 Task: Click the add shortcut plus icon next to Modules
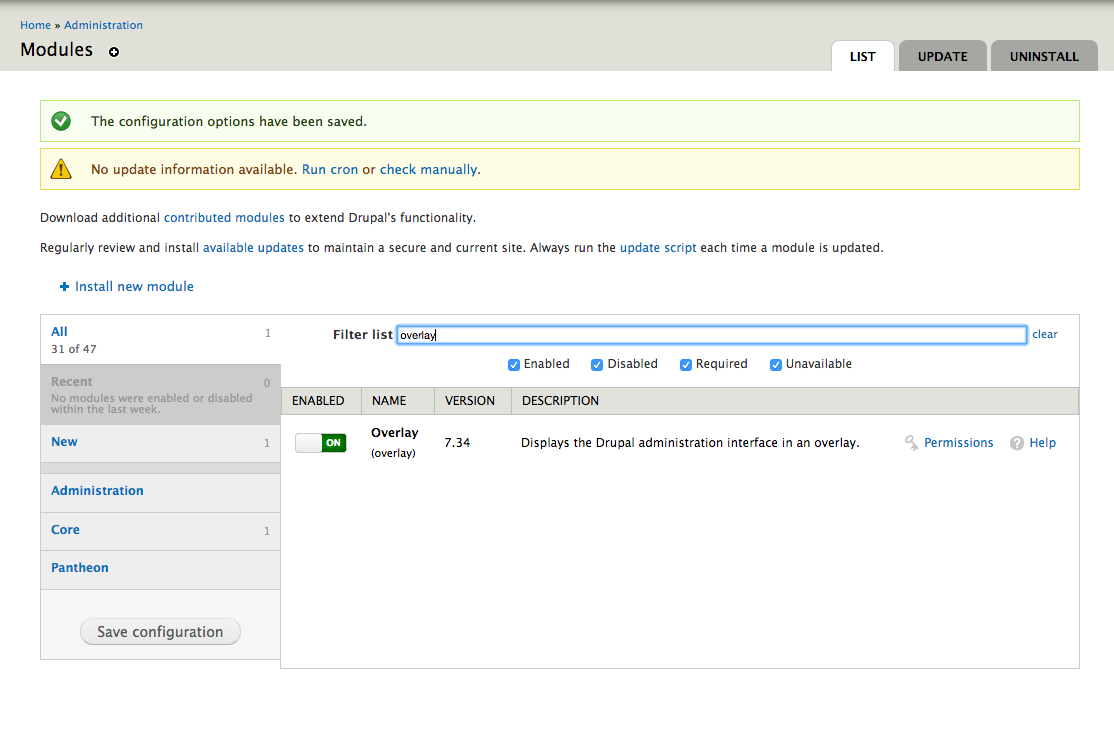[114, 52]
